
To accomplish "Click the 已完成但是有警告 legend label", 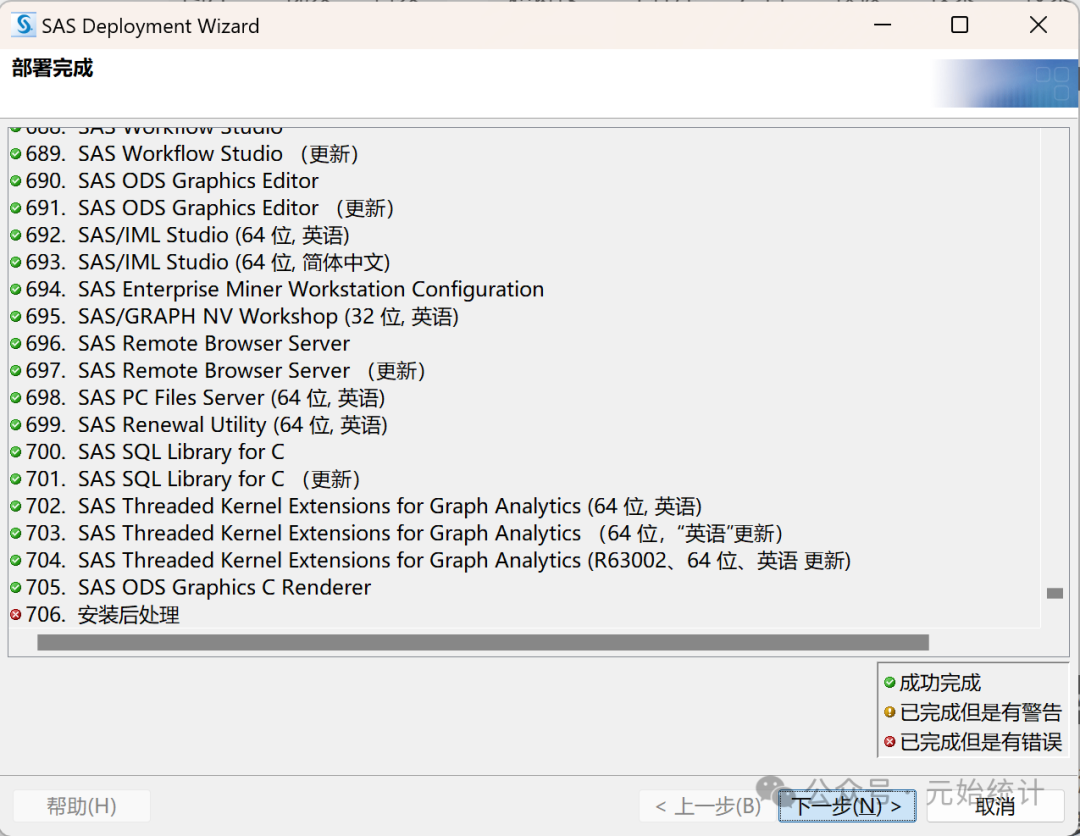I will click(981, 712).
